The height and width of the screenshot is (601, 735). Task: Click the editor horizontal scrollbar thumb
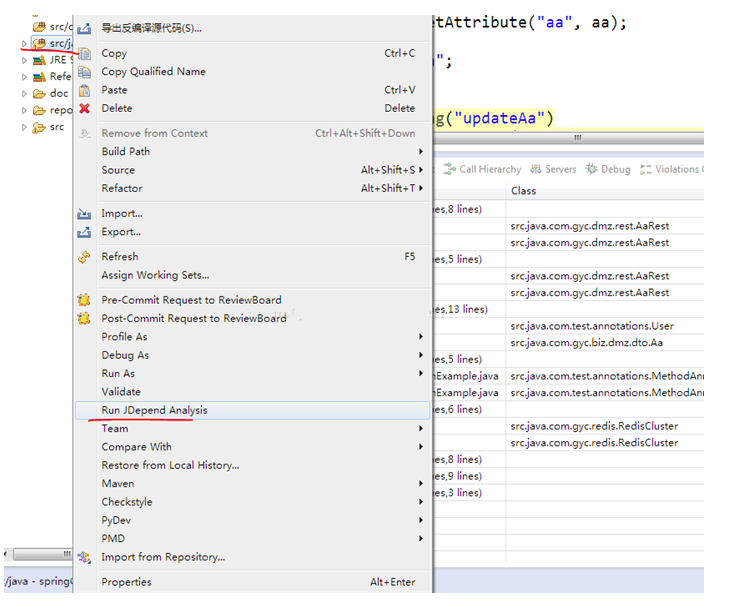click(568, 138)
